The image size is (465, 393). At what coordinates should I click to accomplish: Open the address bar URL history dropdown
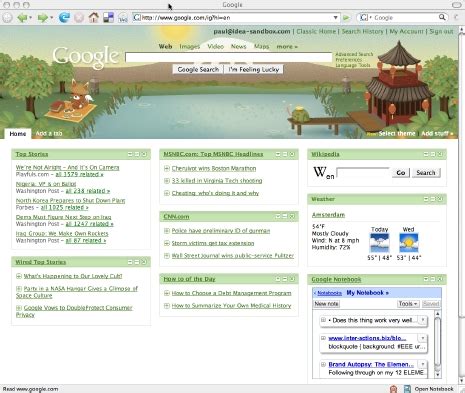(x=336, y=17)
